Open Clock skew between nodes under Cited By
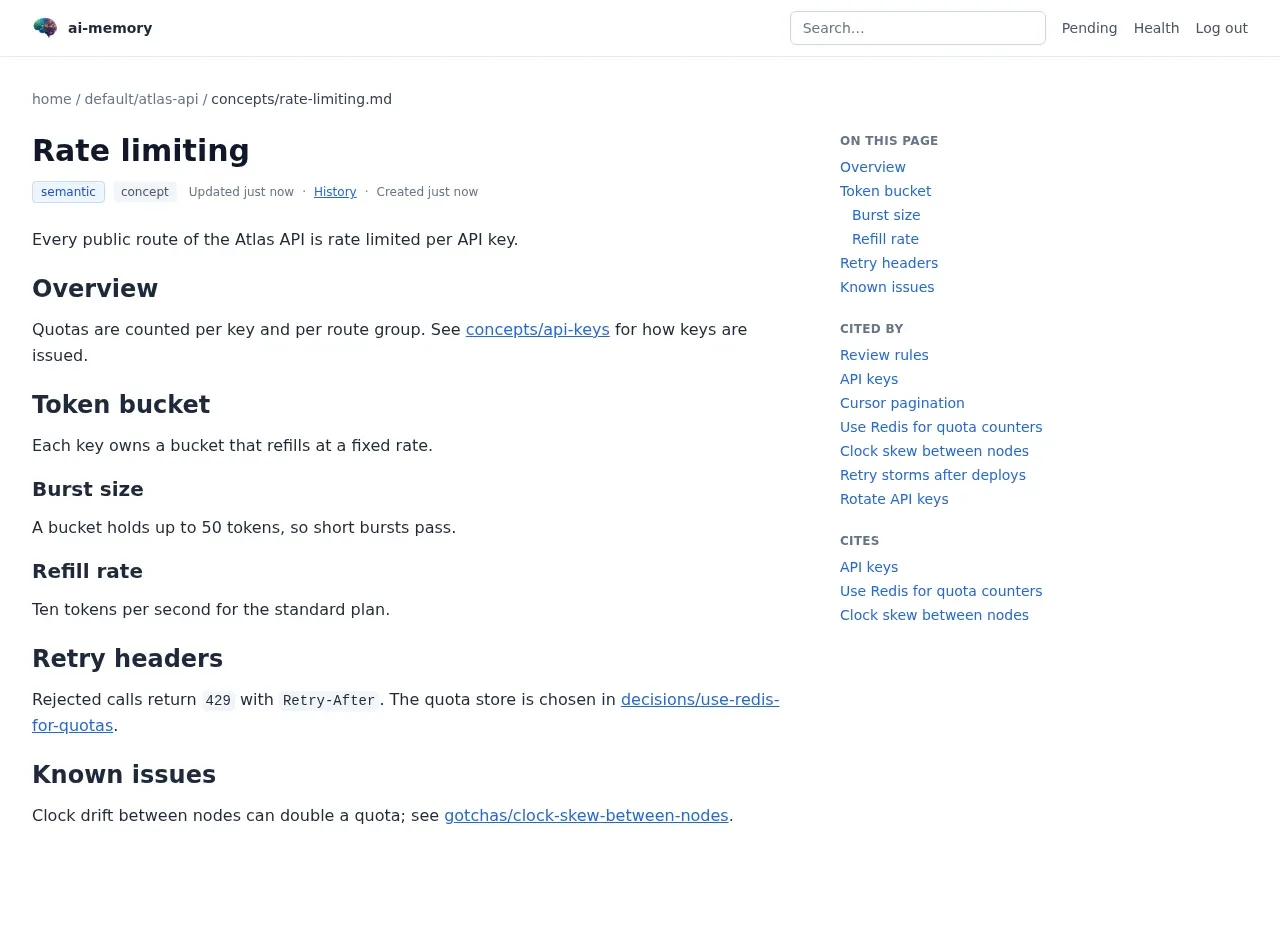 click(x=934, y=451)
